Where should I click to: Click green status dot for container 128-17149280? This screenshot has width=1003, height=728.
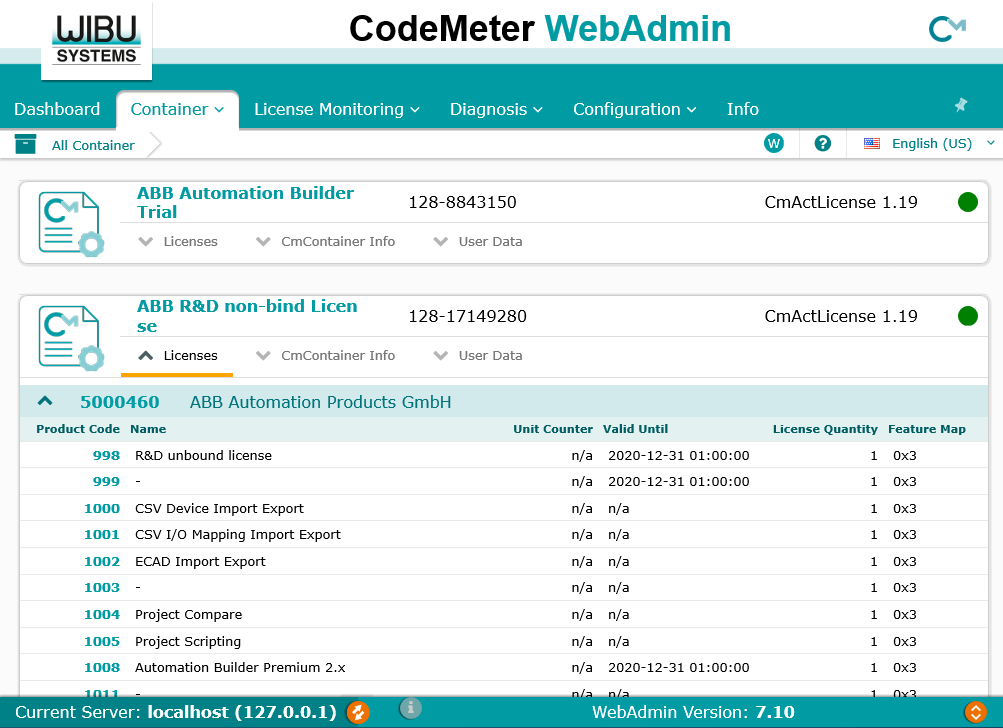(x=967, y=316)
